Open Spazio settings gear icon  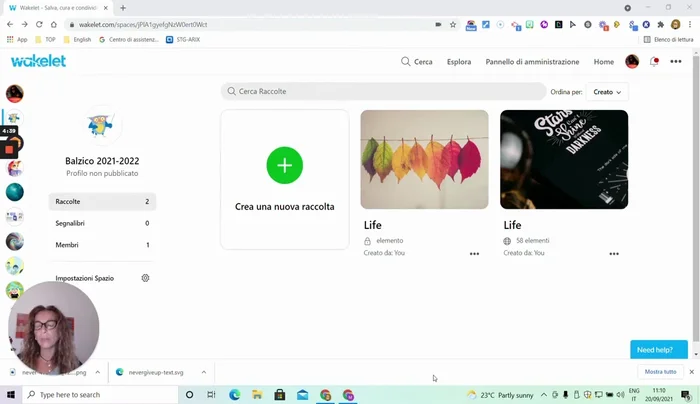146,278
